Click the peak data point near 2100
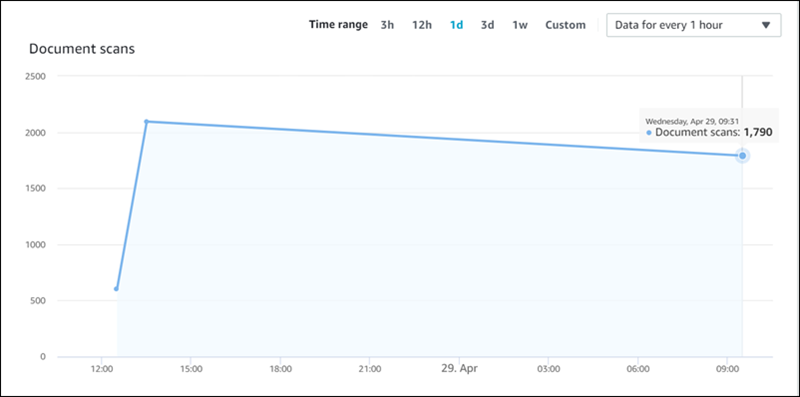 click(146, 121)
